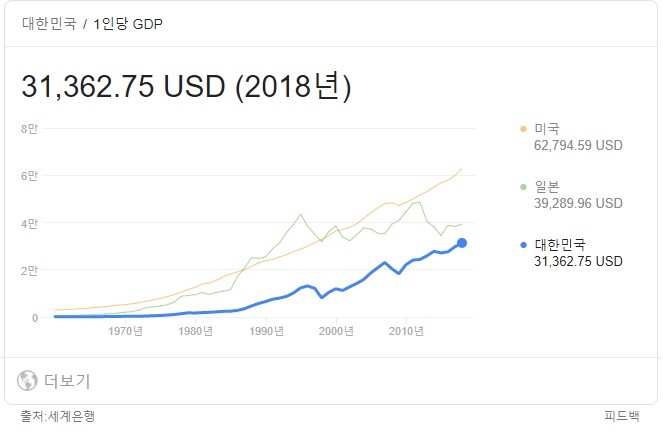The width and height of the screenshot is (663, 437).
Task: Click the 출처:세계은행 source text
Action: pos(58,416)
